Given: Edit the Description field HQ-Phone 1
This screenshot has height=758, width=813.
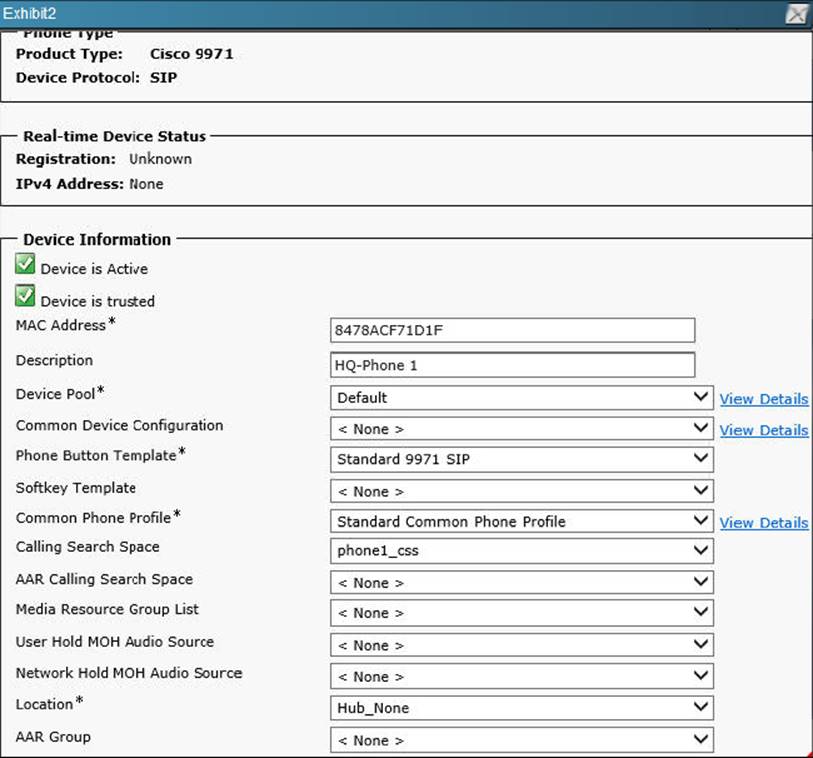Looking at the screenshot, I should (512, 365).
